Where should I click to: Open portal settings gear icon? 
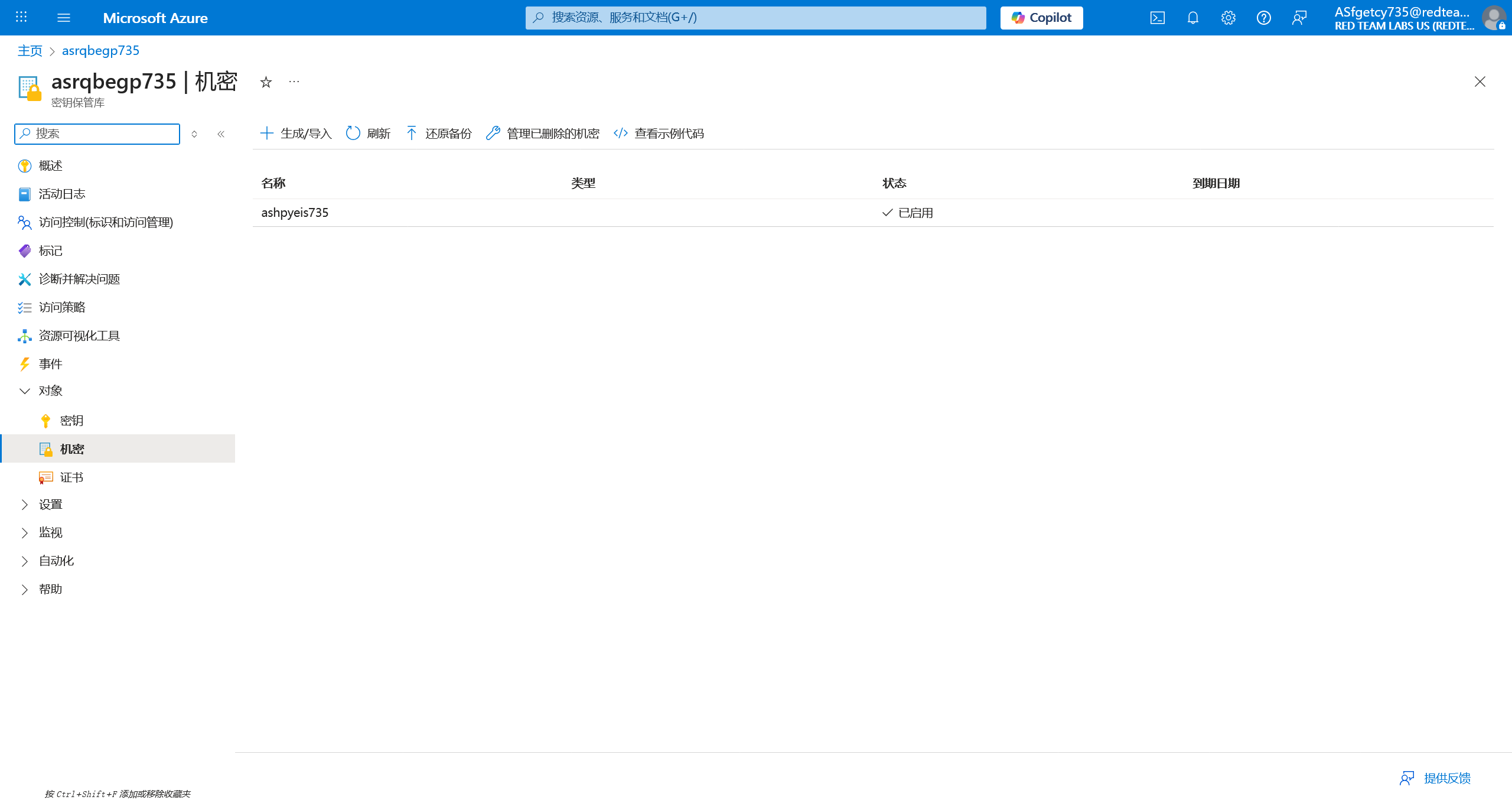click(1228, 18)
